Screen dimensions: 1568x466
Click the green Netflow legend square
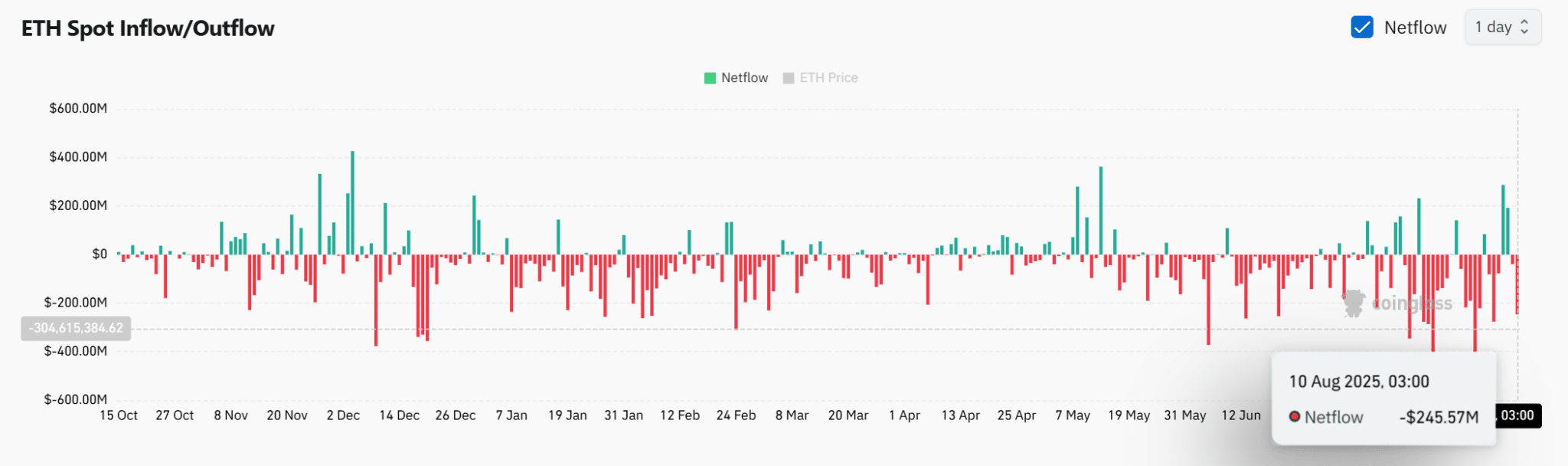click(710, 78)
